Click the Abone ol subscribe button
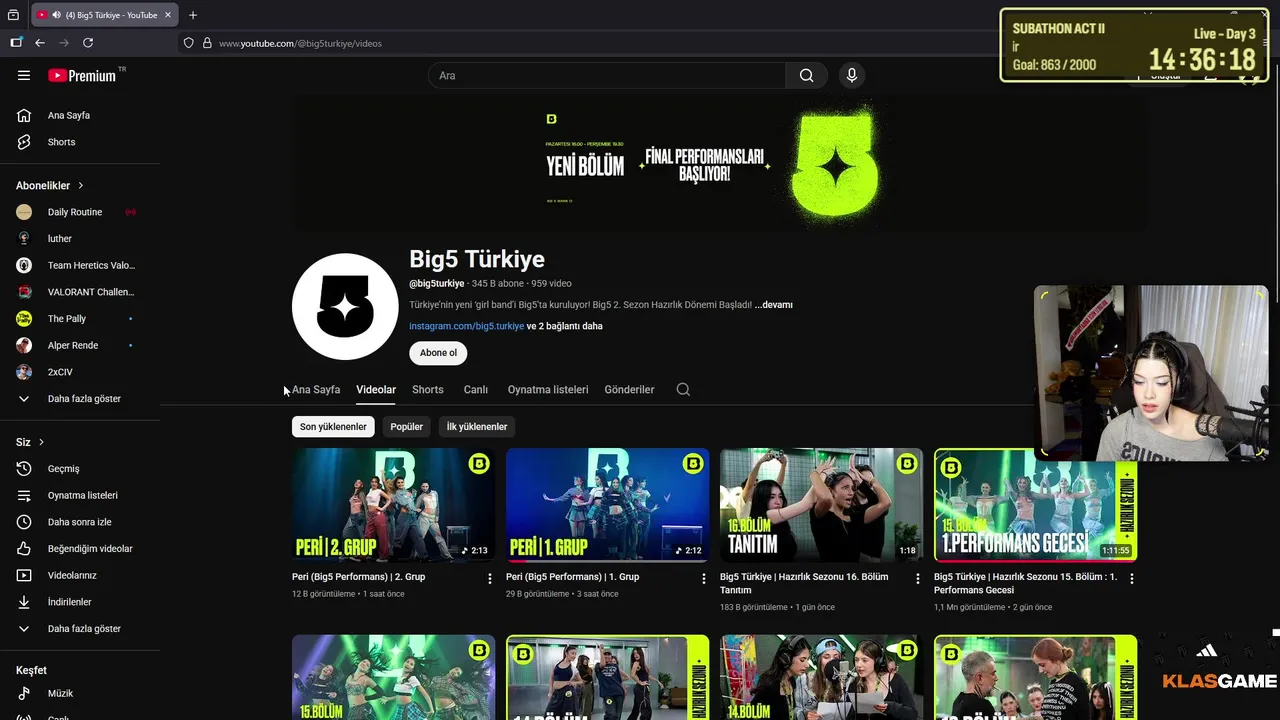 (438, 353)
